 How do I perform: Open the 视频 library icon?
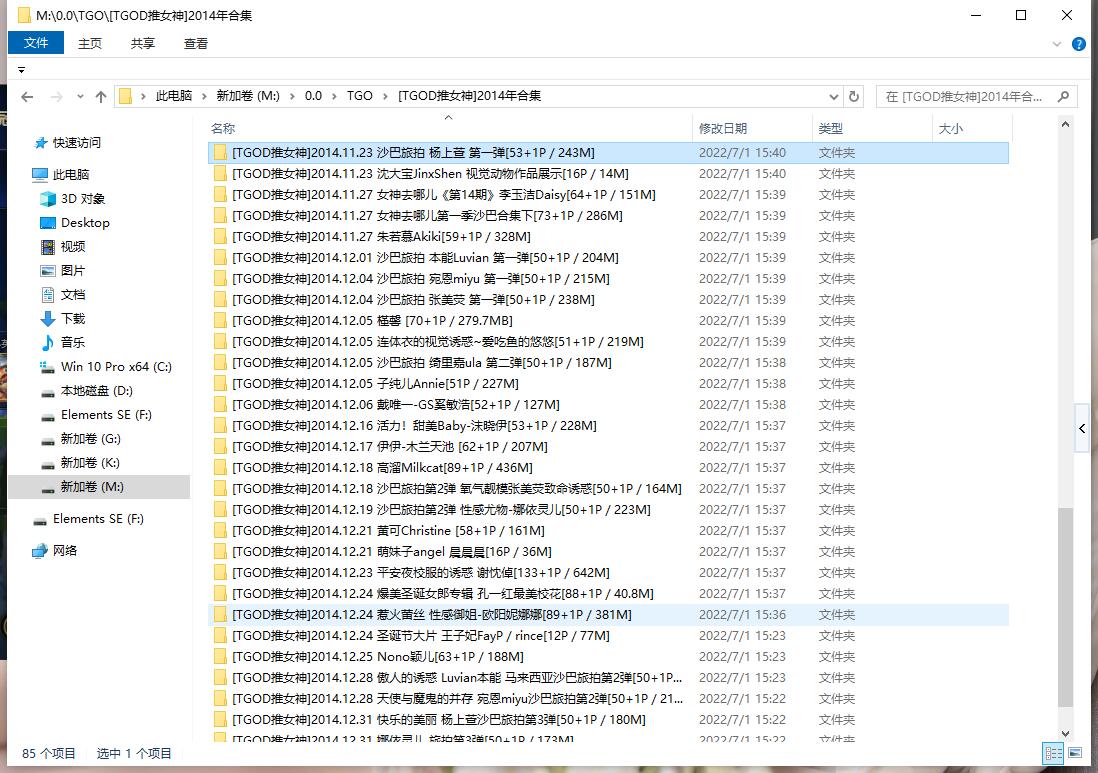point(48,246)
